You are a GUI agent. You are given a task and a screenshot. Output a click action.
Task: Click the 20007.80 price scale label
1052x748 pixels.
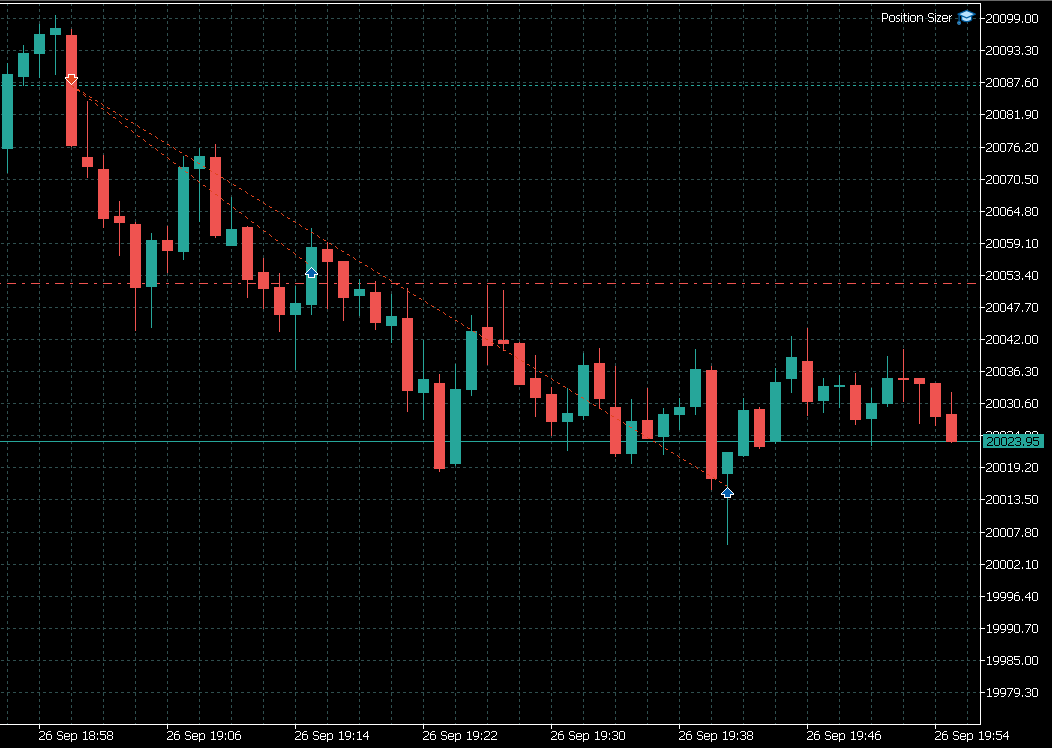pos(1011,533)
